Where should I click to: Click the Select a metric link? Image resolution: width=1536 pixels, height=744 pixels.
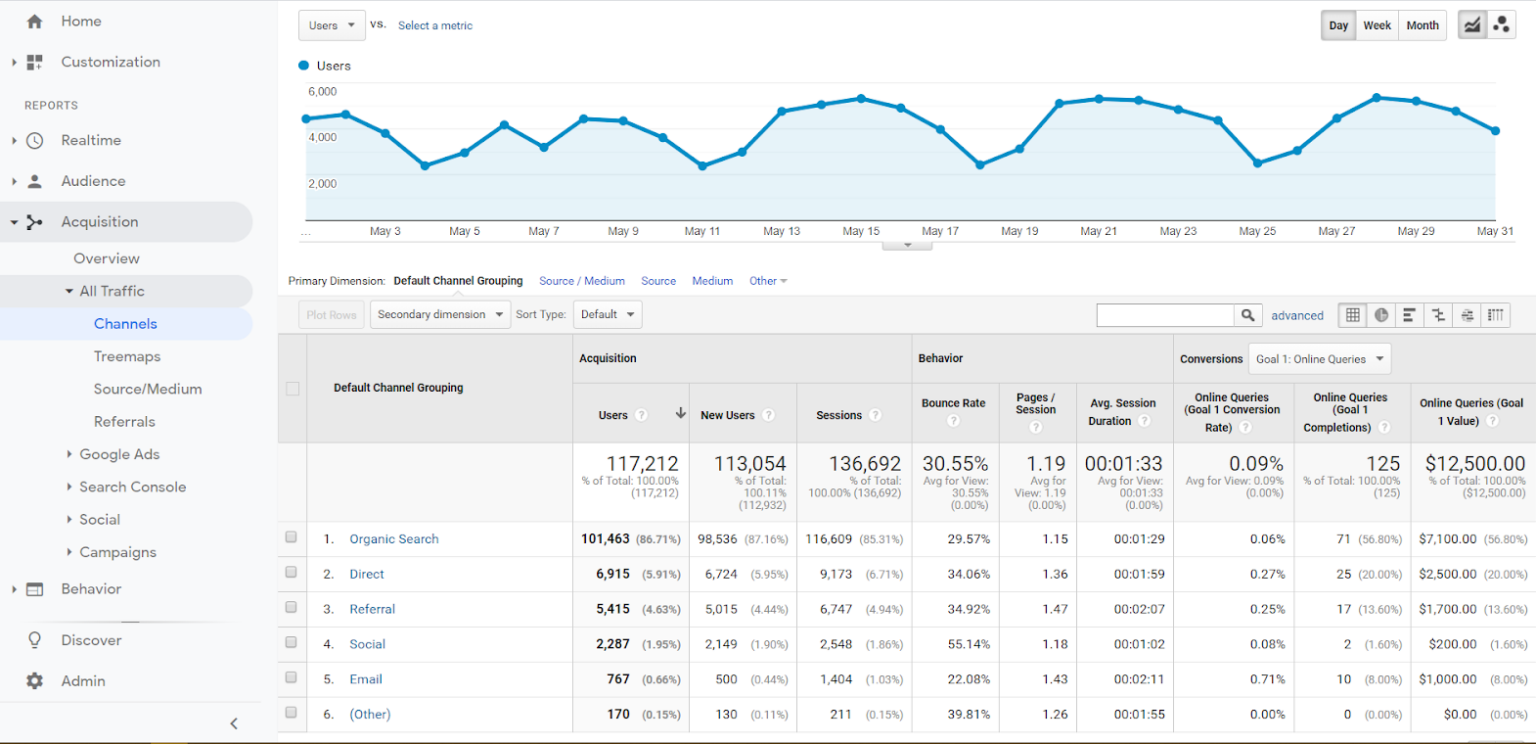click(x=435, y=25)
